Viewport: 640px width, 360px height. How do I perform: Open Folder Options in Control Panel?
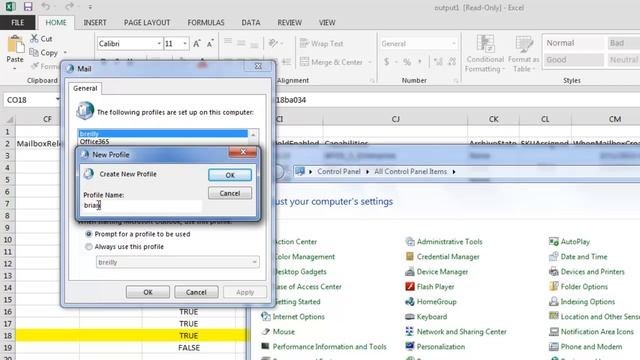[x=584, y=287]
